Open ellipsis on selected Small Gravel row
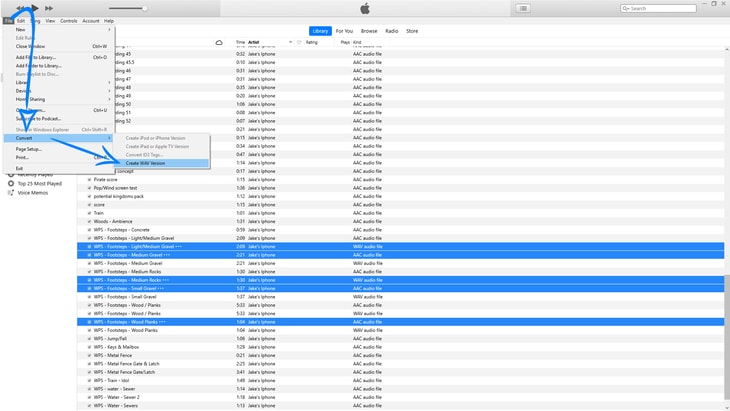The width and height of the screenshot is (730, 411). click(161, 289)
